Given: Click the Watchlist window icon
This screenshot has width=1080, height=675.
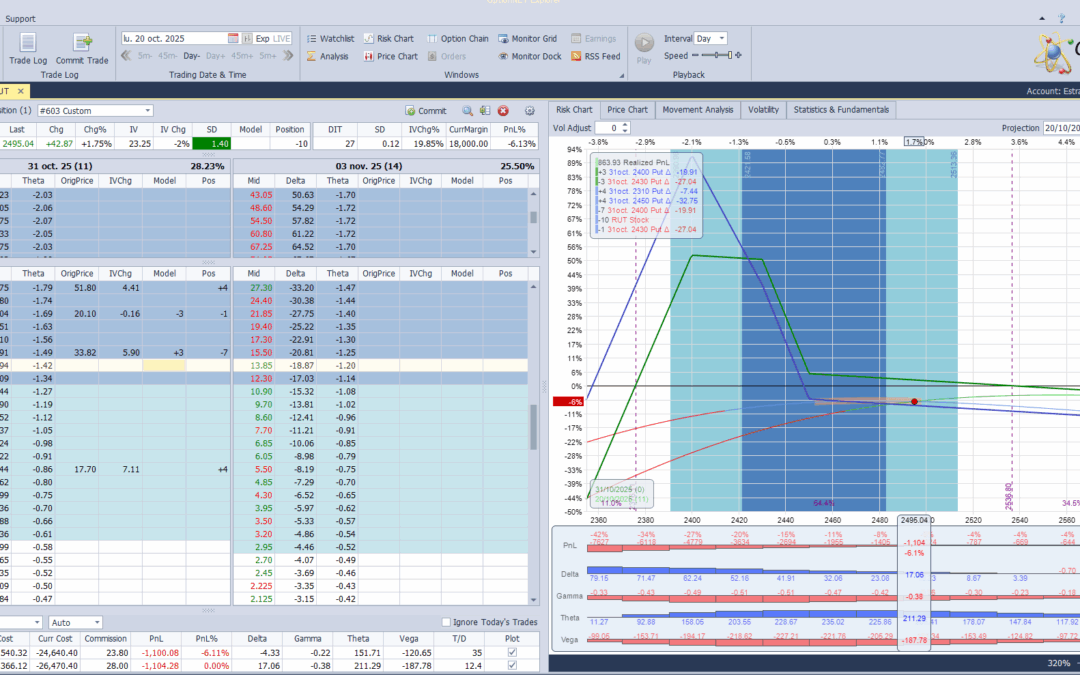Looking at the screenshot, I should click(x=330, y=39).
